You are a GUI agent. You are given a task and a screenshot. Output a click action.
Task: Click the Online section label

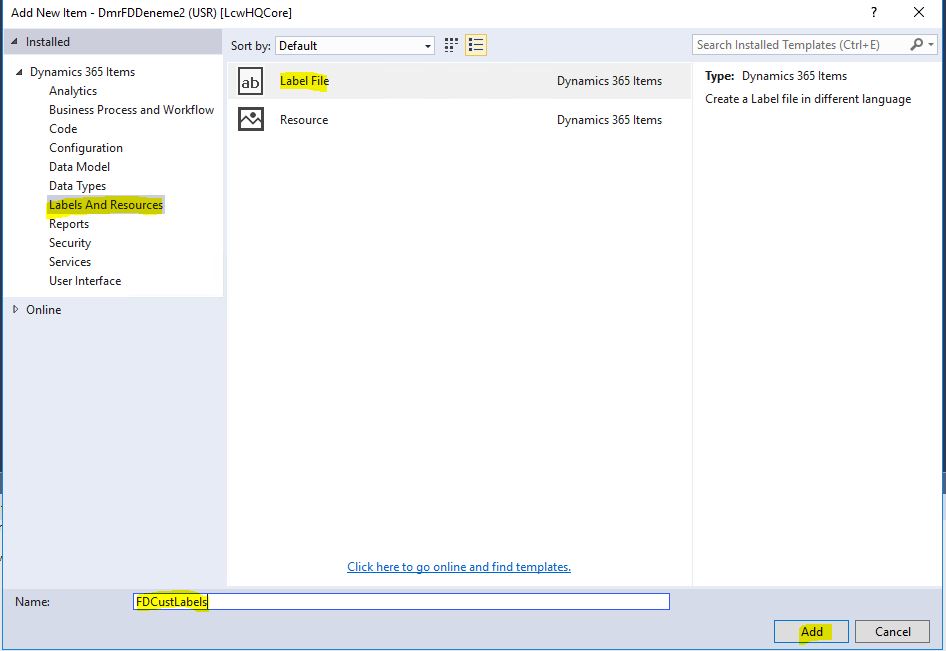coord(43,310)
